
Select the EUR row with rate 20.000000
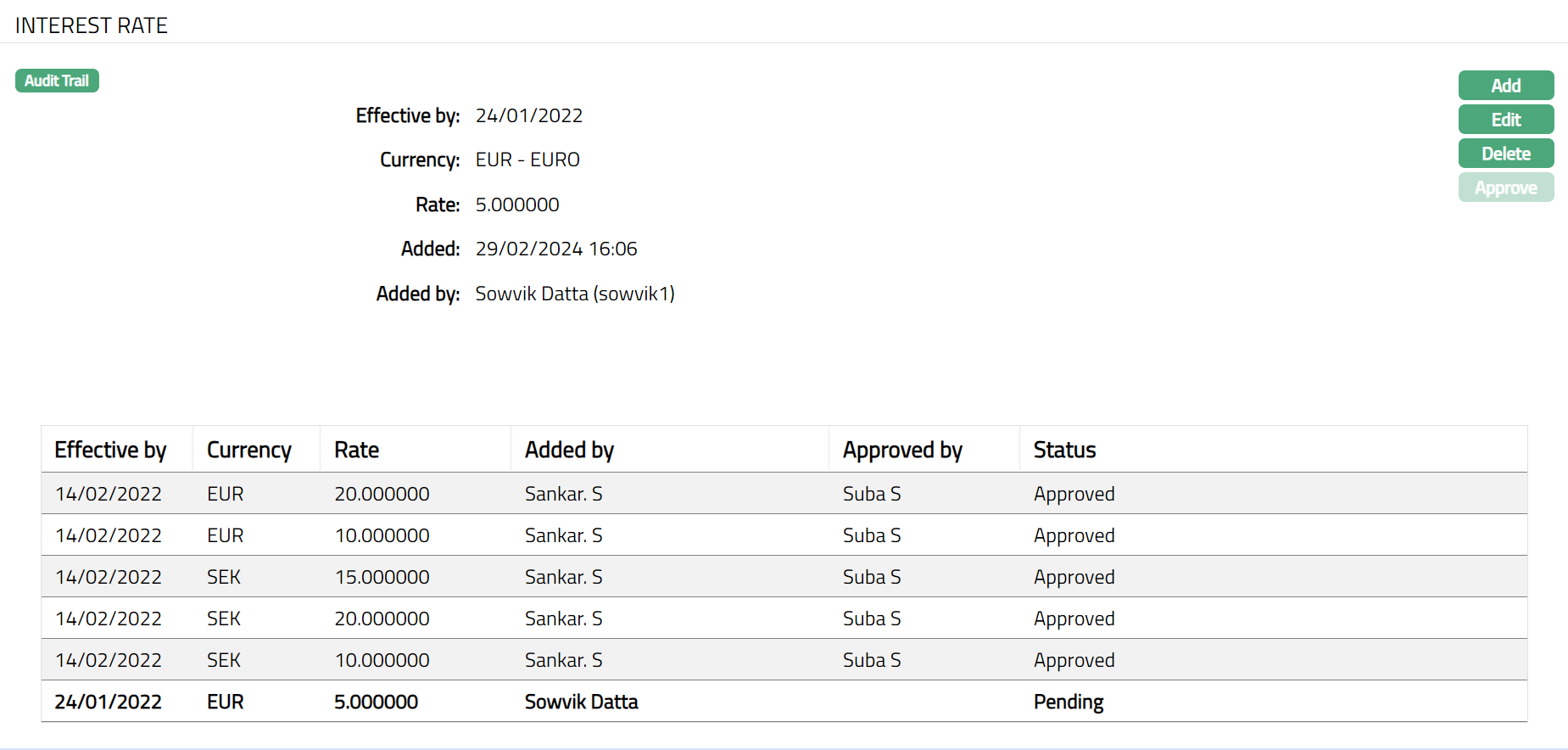382,494
